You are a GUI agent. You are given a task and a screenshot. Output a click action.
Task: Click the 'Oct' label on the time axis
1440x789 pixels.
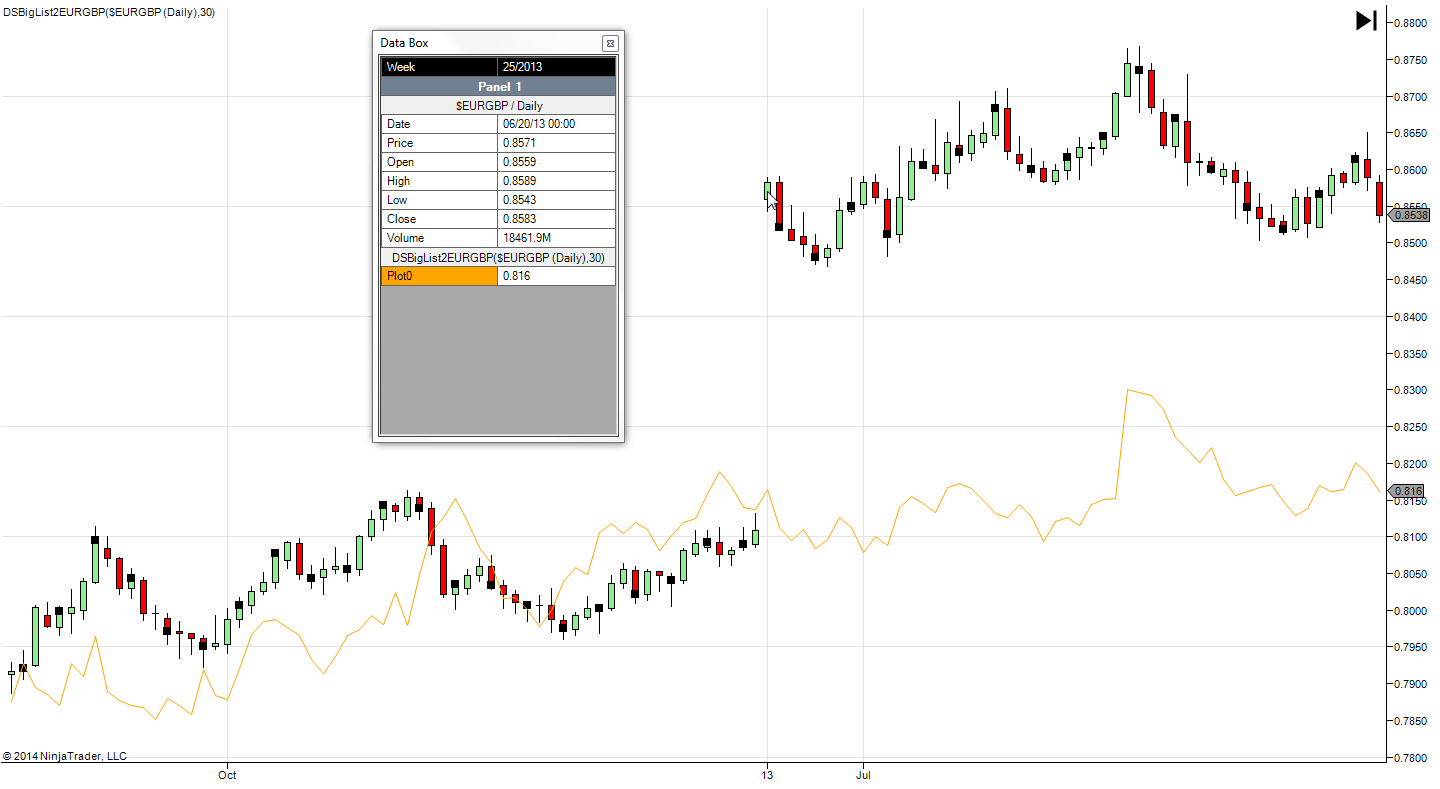coord(227,774)
